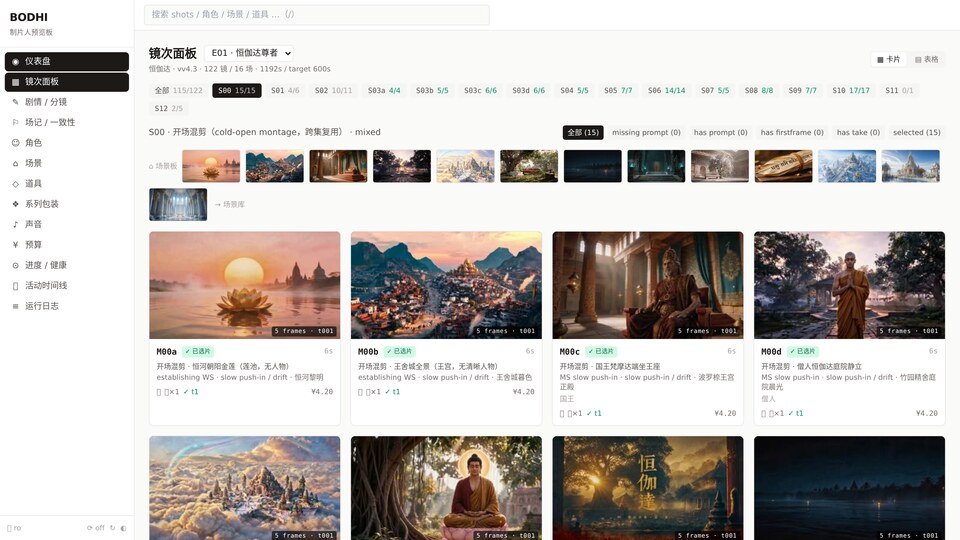Select the S10 17/17 scene tab
This screenshot has height=540, width=960.
click(x=851, y=91)
